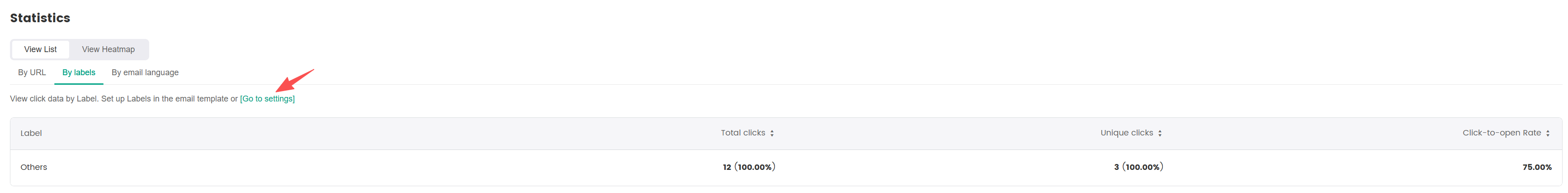This screenshot has width=1568, height=193.
Task: Click the View click data by Label description
Action: [x=122, y=99]
